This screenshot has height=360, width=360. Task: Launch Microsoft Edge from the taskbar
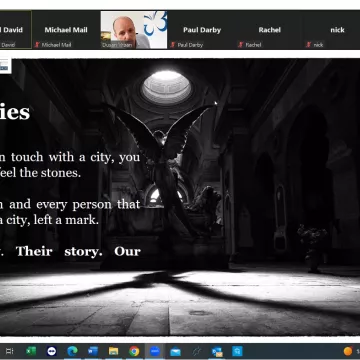pyautogui.click(x=72, y=351)
